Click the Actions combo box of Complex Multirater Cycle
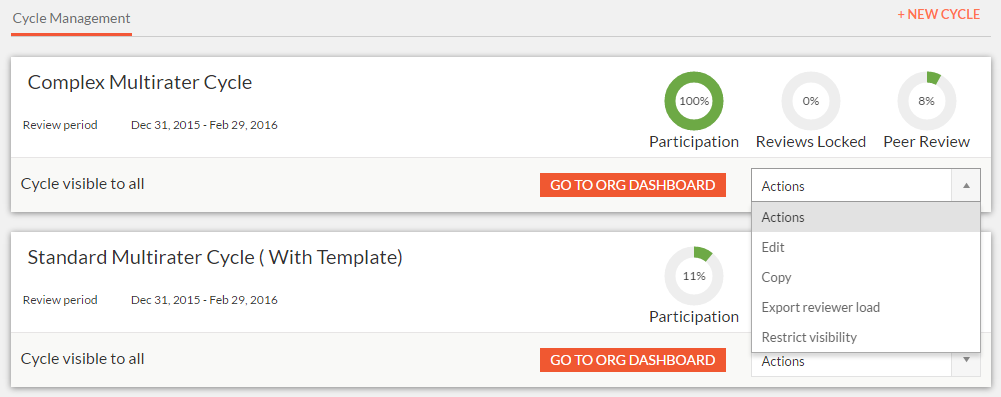The height and width of the screenshot is (397, 1001). (866, 186)
